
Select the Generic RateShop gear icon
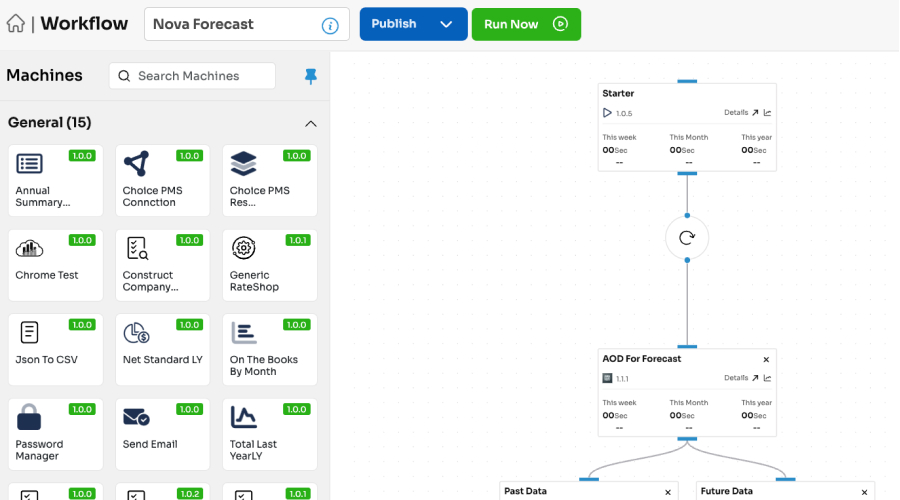coord(243,248)
